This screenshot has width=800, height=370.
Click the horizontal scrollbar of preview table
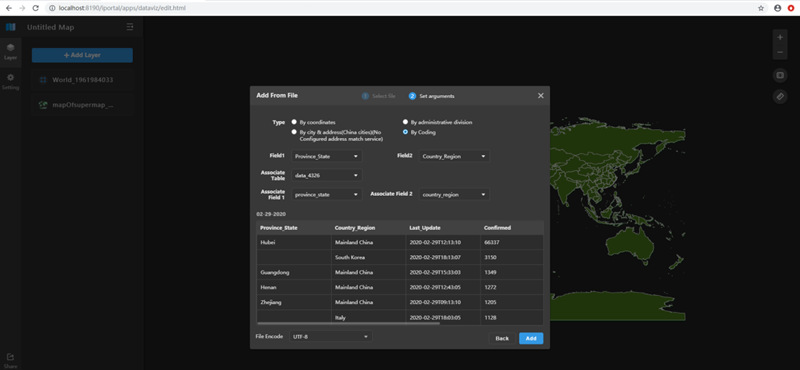pyautogui.click(x=348, y=323)
